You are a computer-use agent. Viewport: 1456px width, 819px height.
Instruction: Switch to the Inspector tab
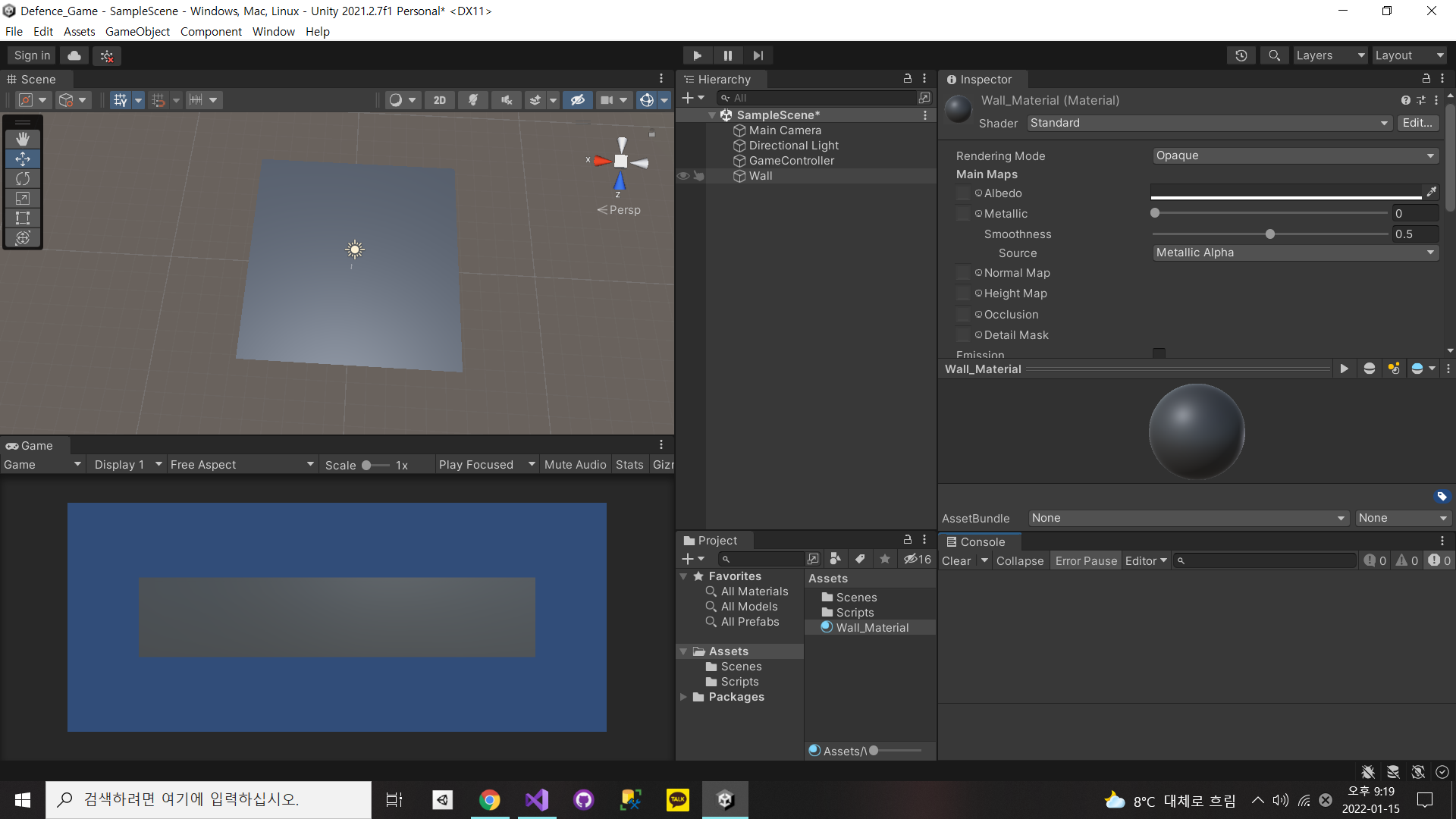pyautogui.click(x=984, y=80)
